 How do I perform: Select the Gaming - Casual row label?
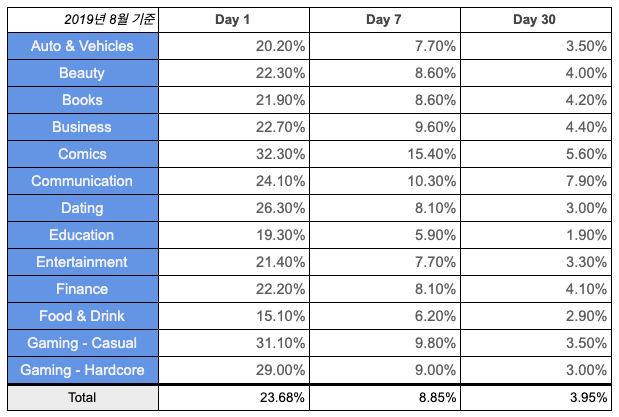click(83, 343)
